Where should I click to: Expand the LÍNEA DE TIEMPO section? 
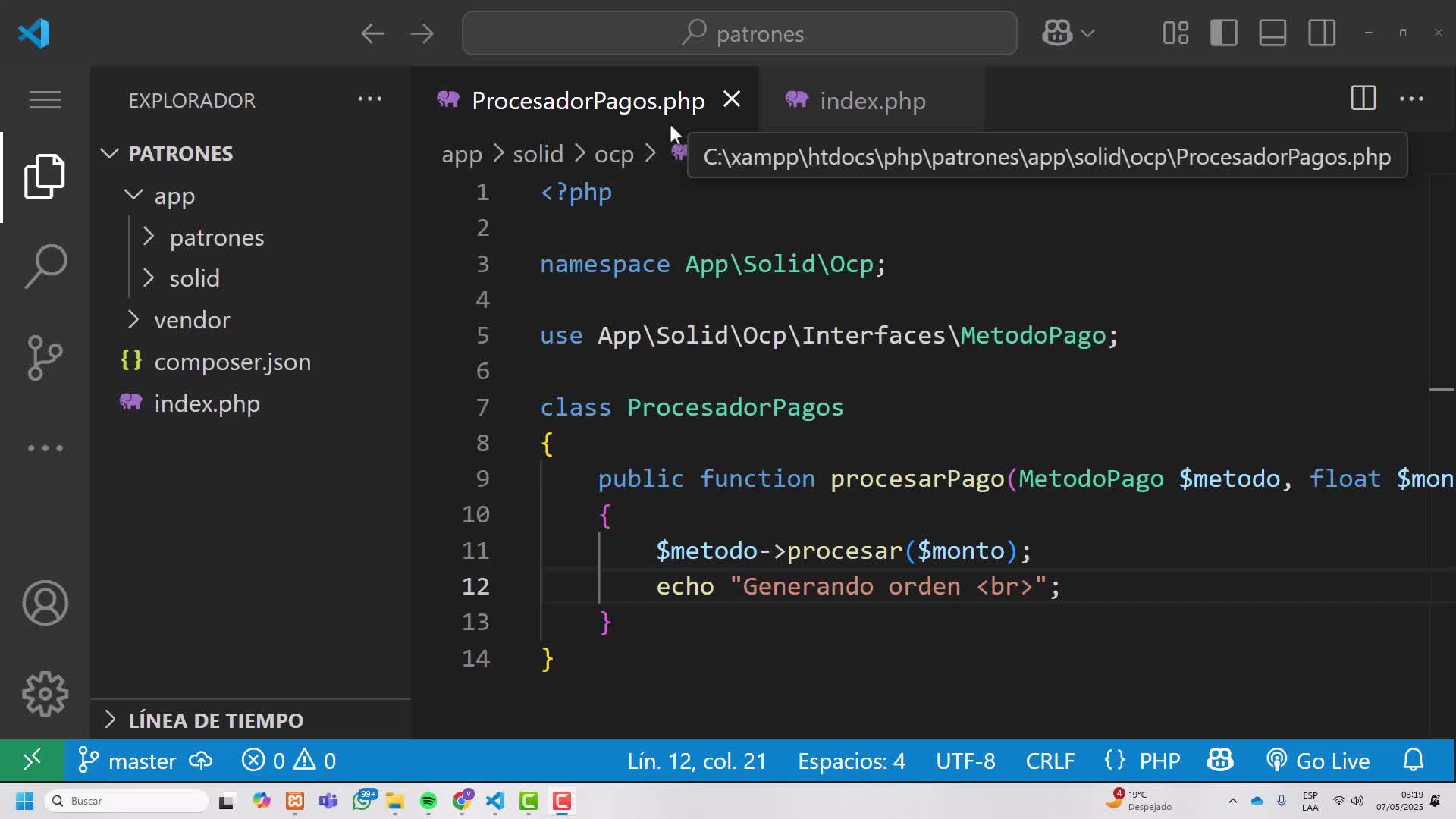[215, 720]
